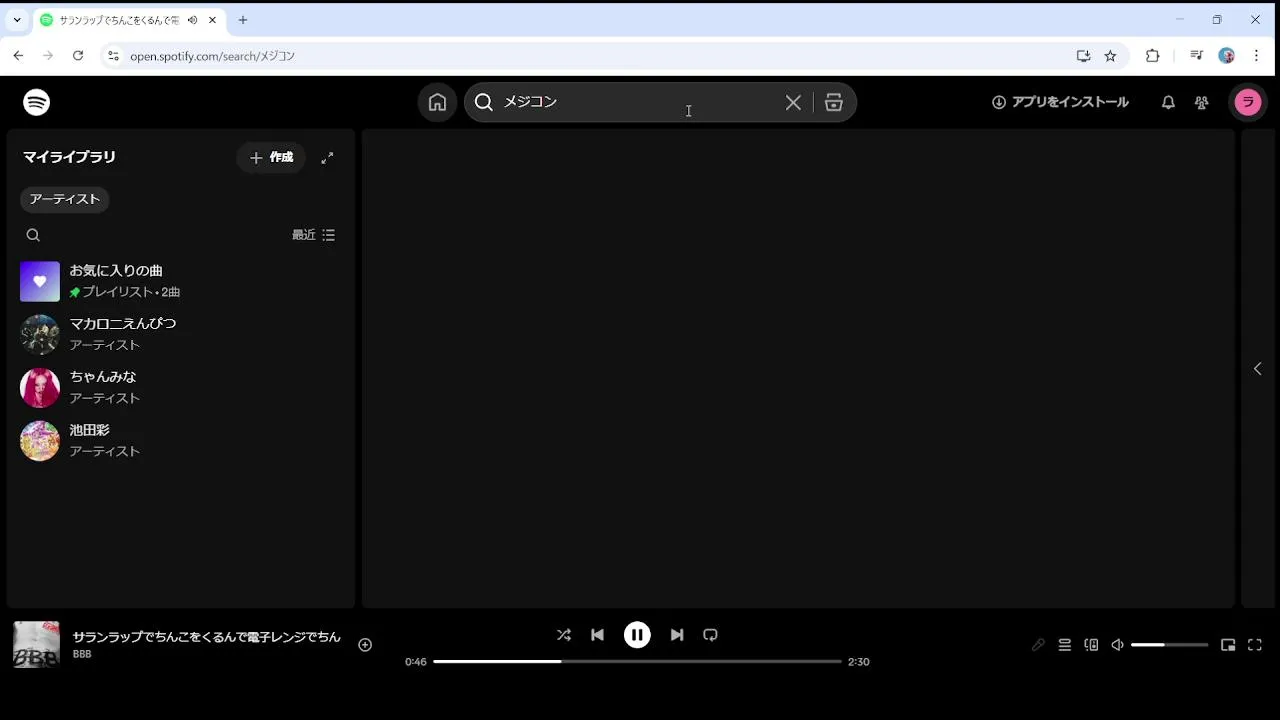Open お気に入りの曲 playlist
The image size is (1280, 720).
click(180, 281)
